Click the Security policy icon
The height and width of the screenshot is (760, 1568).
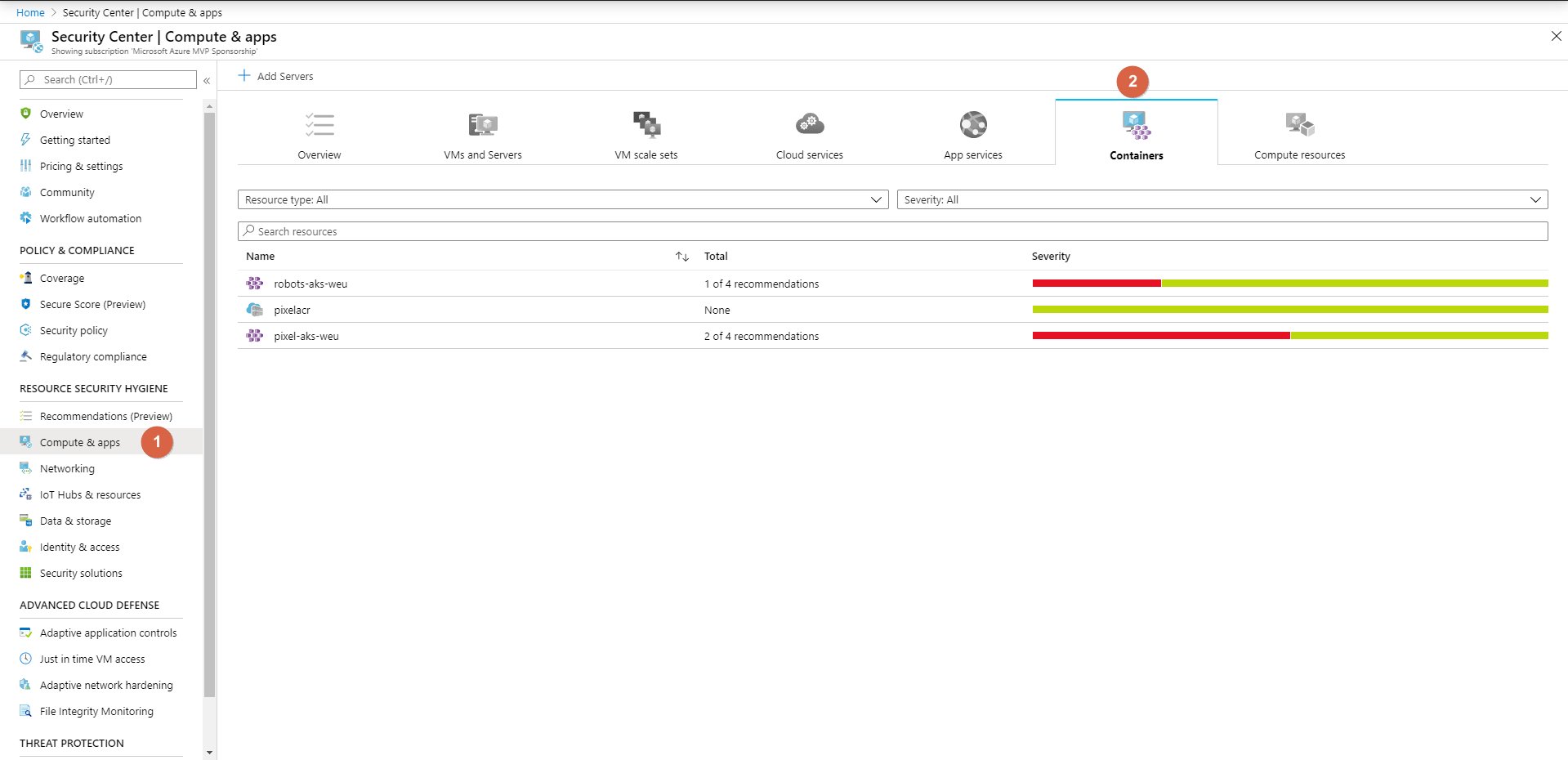click(x=25, y=330)
